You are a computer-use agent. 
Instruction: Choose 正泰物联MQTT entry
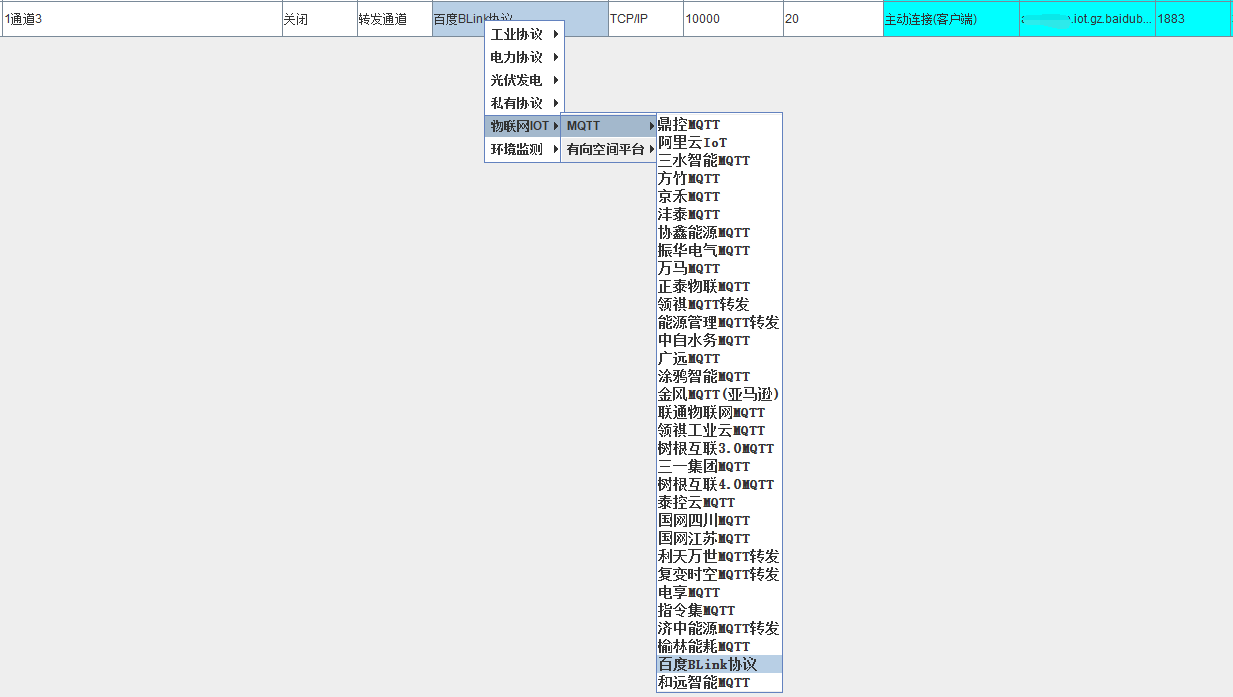point(719,286)
